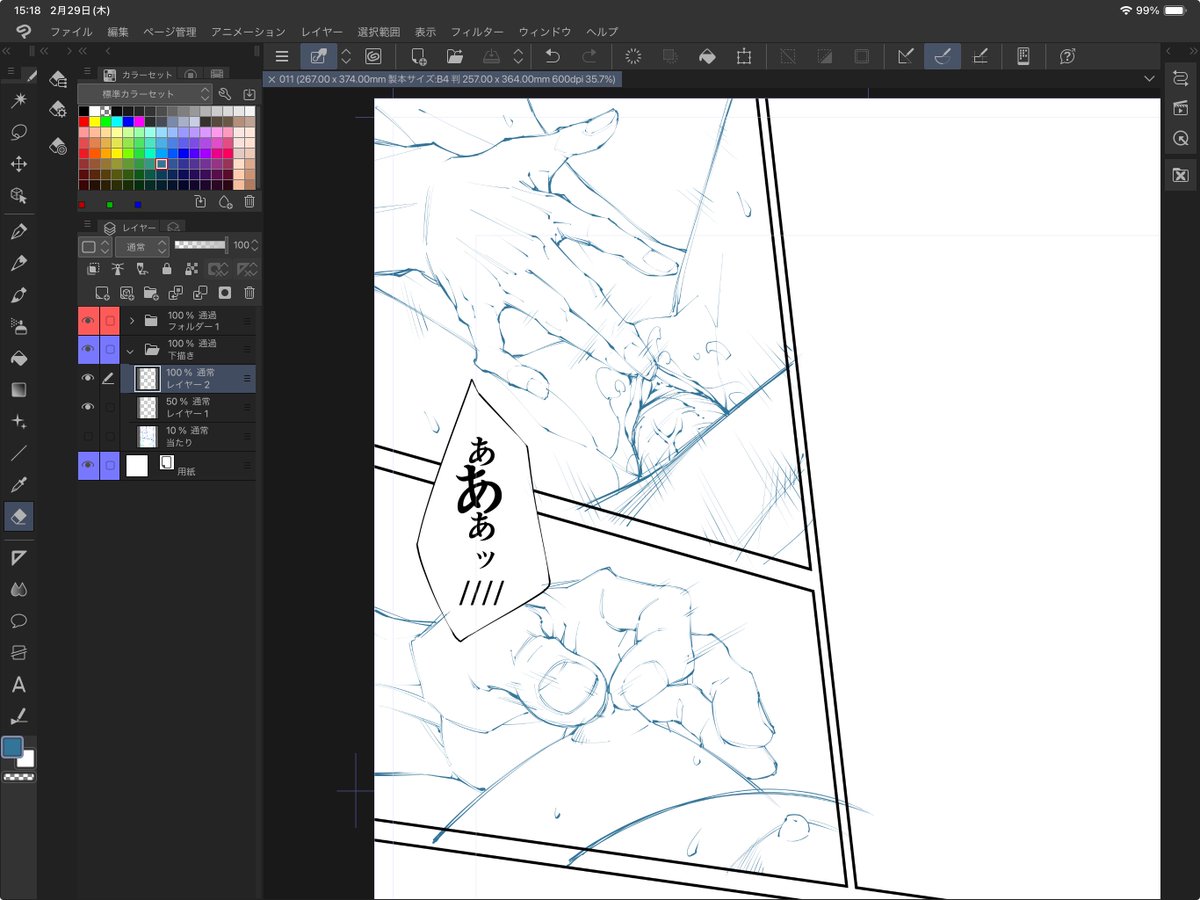Click the main drawing color swatch
The width and height of the screenshot is (1200, 900).
click(13, 747)
